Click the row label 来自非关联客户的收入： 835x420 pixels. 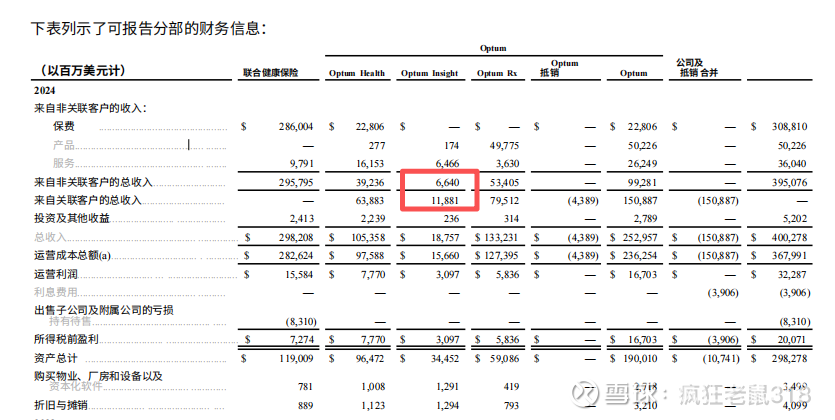(x=91, y=108)
